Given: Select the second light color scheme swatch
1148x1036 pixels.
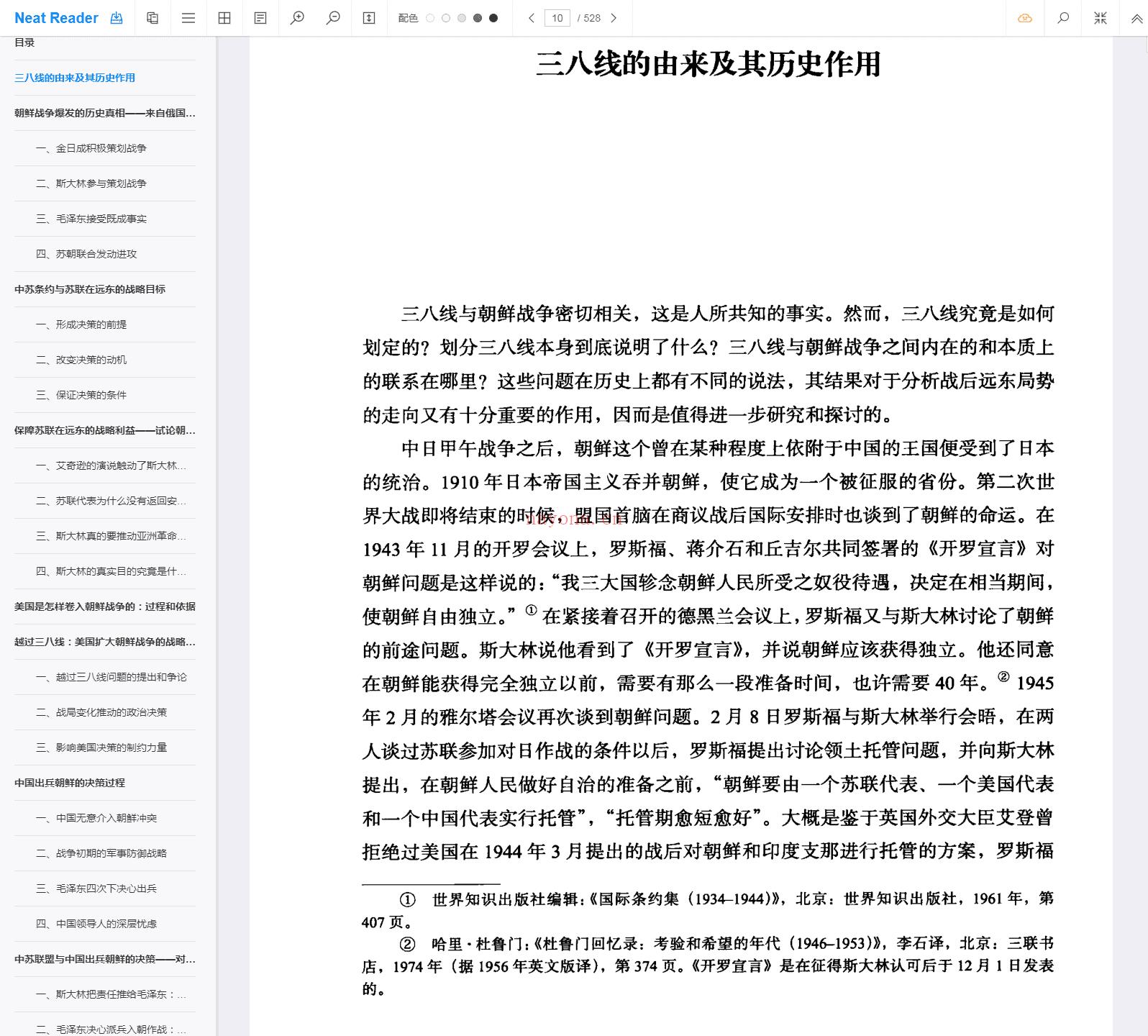Looking at the screenshot, I should click(446, 18).
